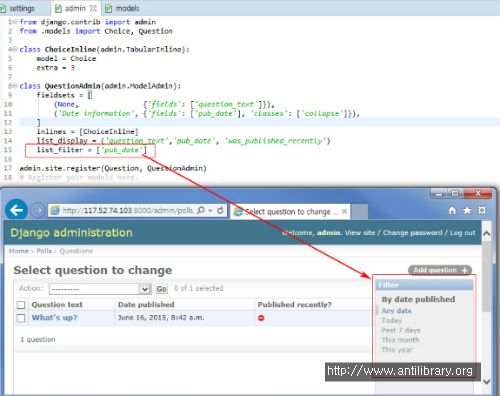Sort by Date published column header
Screen dimensions: 500x396
(146, 305)
